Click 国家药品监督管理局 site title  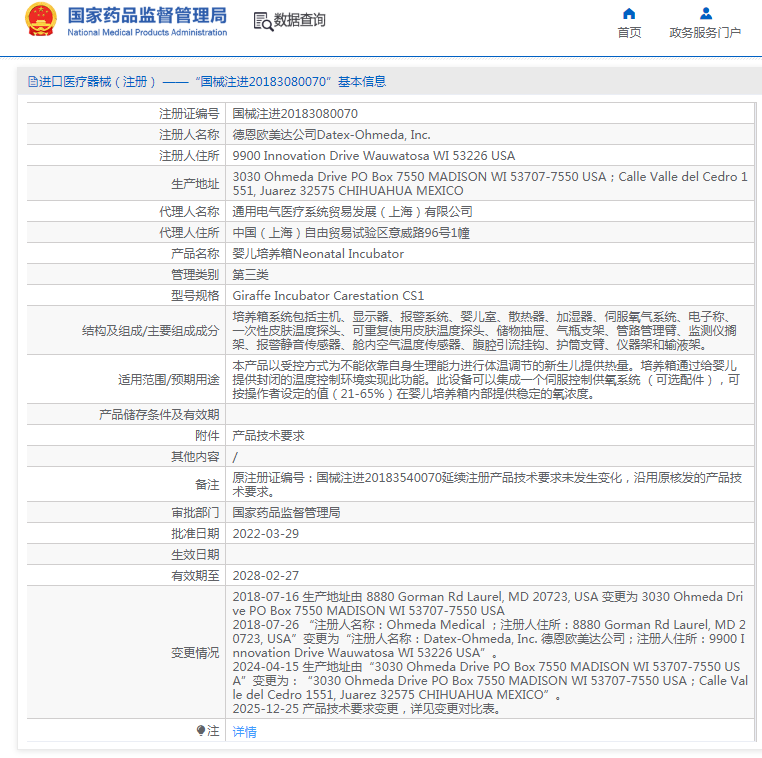click(x=147, y=16)
